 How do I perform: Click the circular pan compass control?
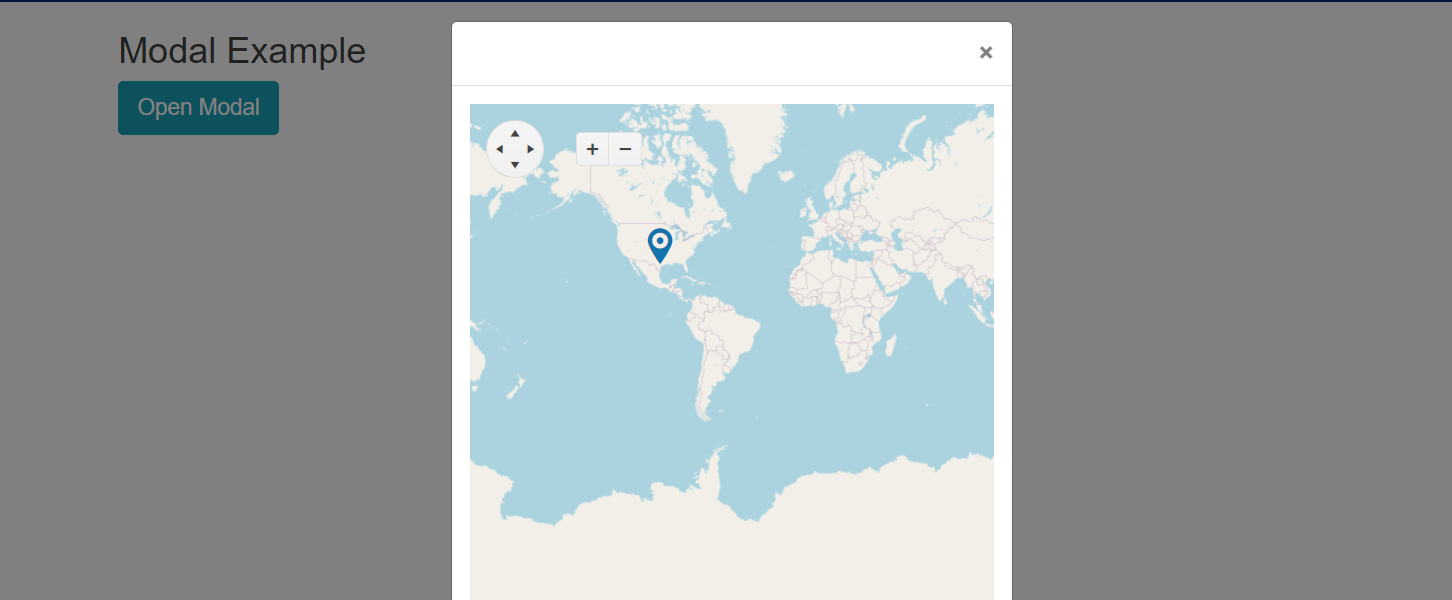coord(515,149)
